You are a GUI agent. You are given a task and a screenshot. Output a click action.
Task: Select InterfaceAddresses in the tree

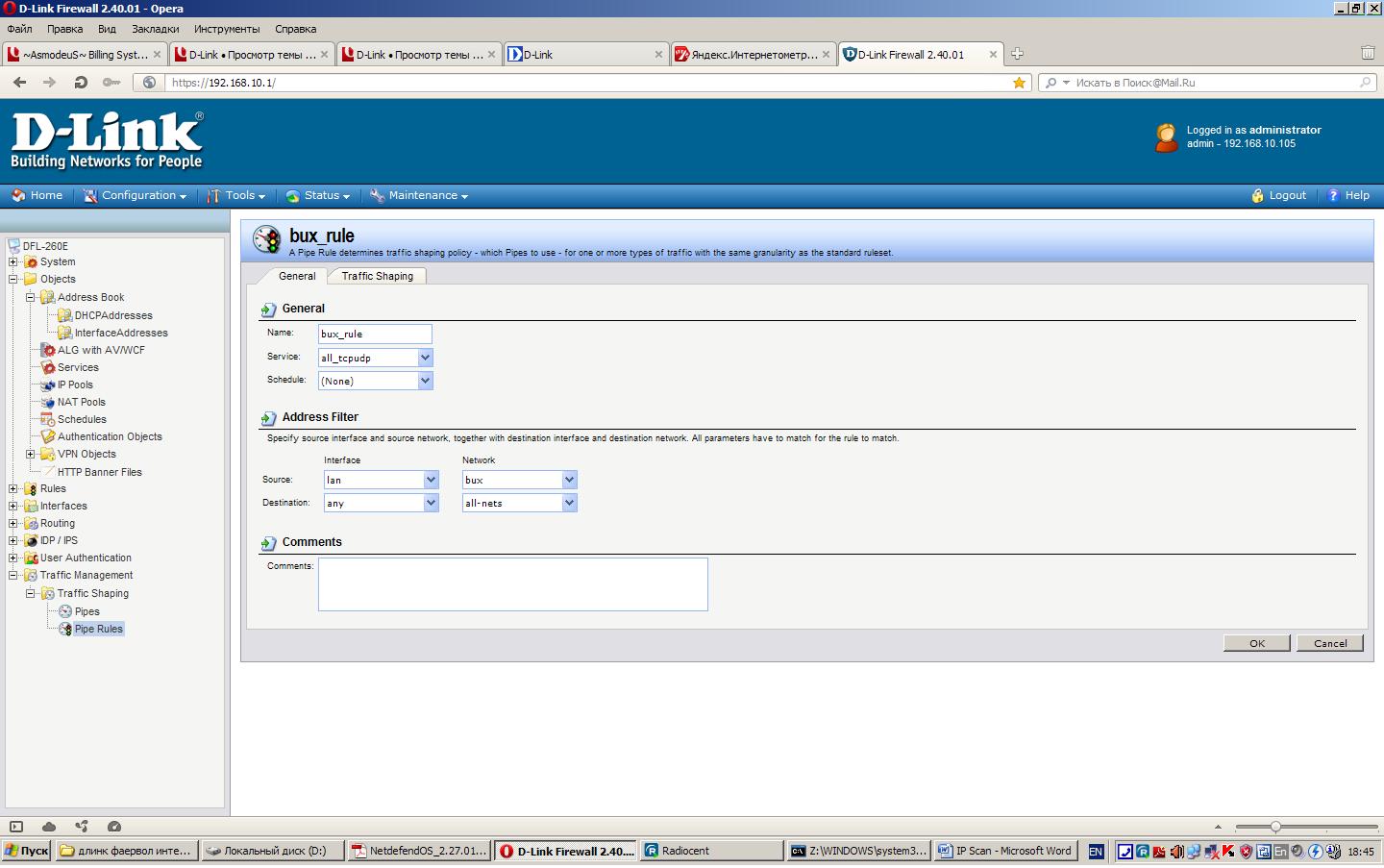click(121, 333)
